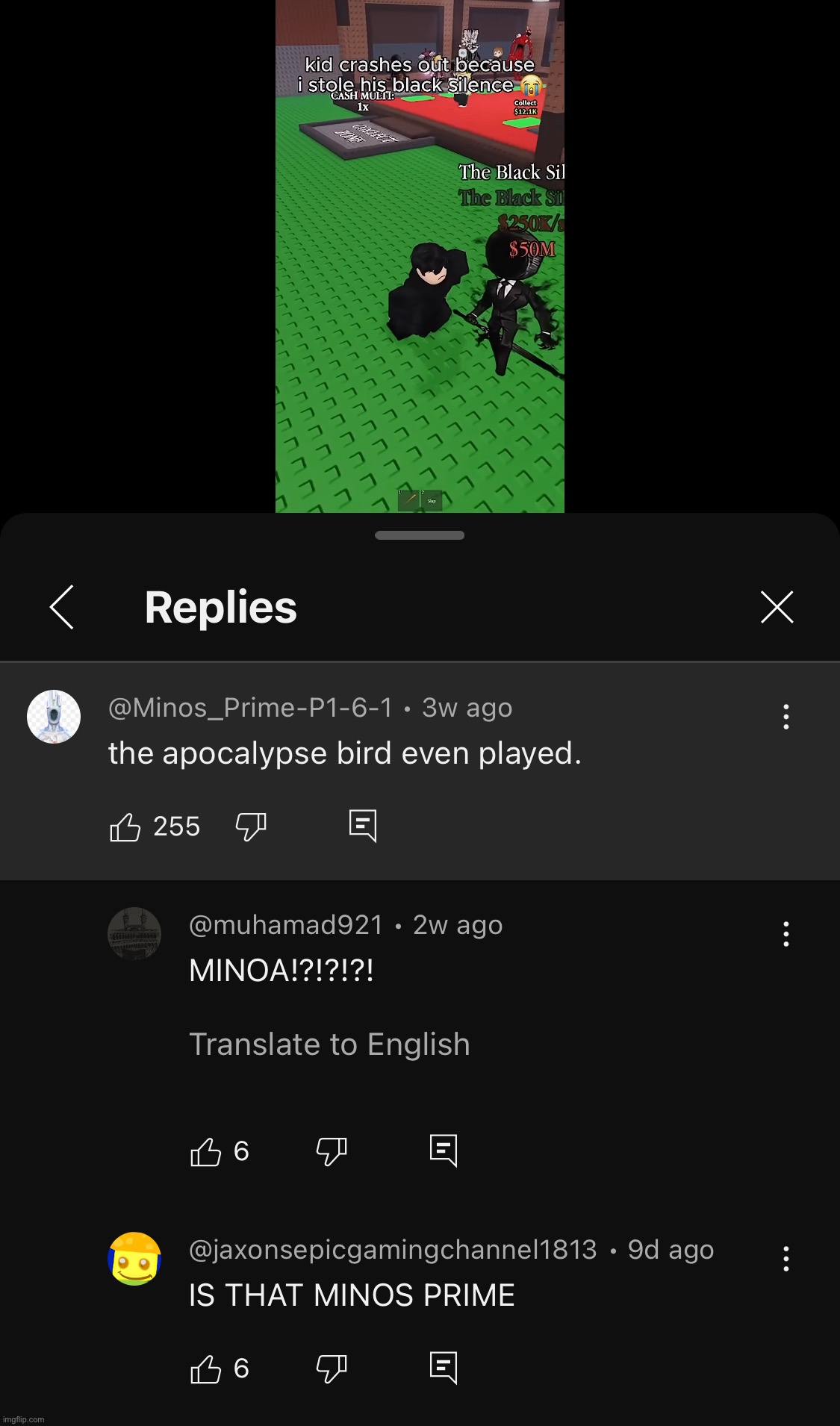Viewport: 840px width, 1426px height.
Task: Like the MINOA reply by muhamad921
Action: tap(206, 1151)
